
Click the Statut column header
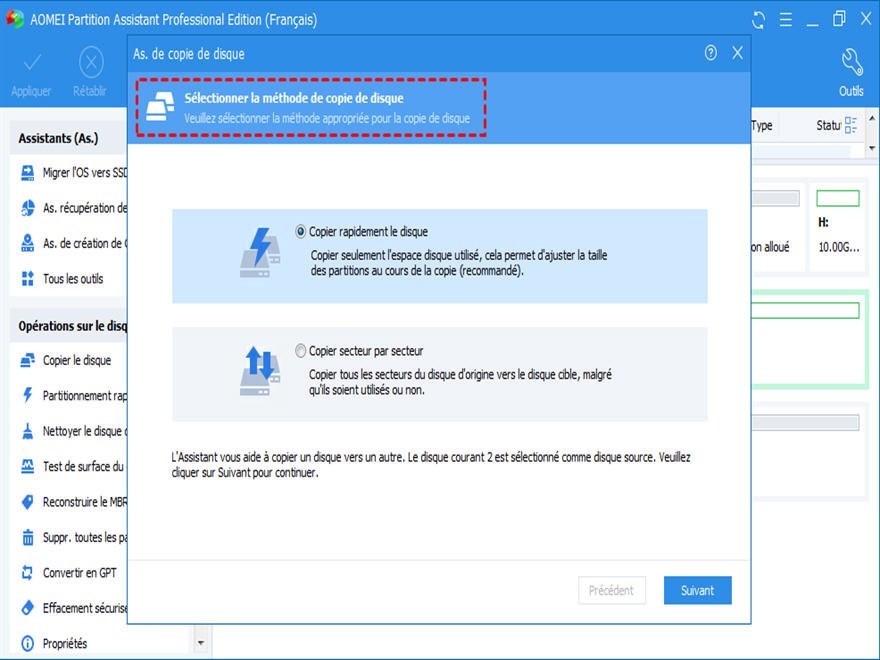828,125
